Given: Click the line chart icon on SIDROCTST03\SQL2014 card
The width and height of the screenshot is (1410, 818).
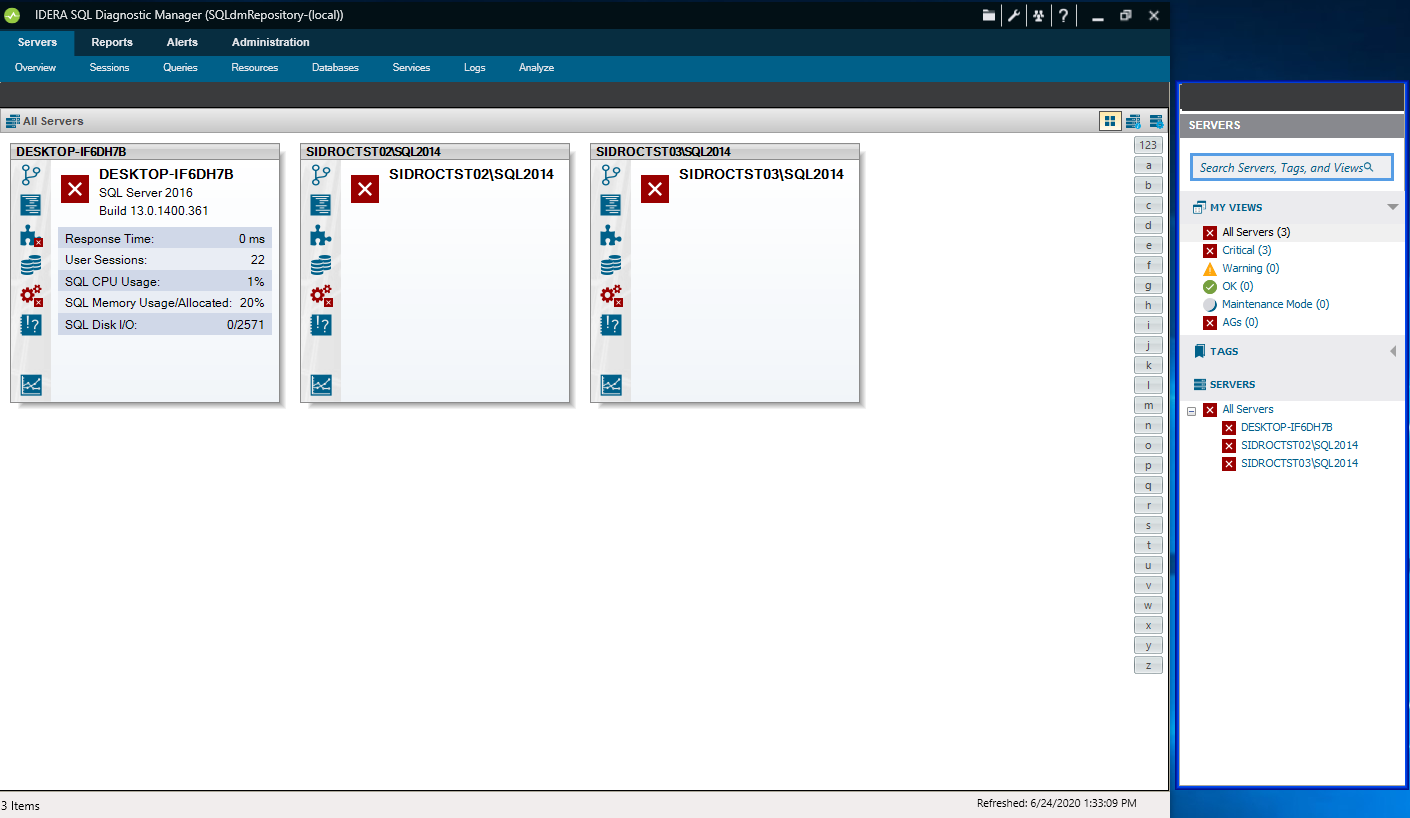Looking at the screenshot, I should [611, 385].
